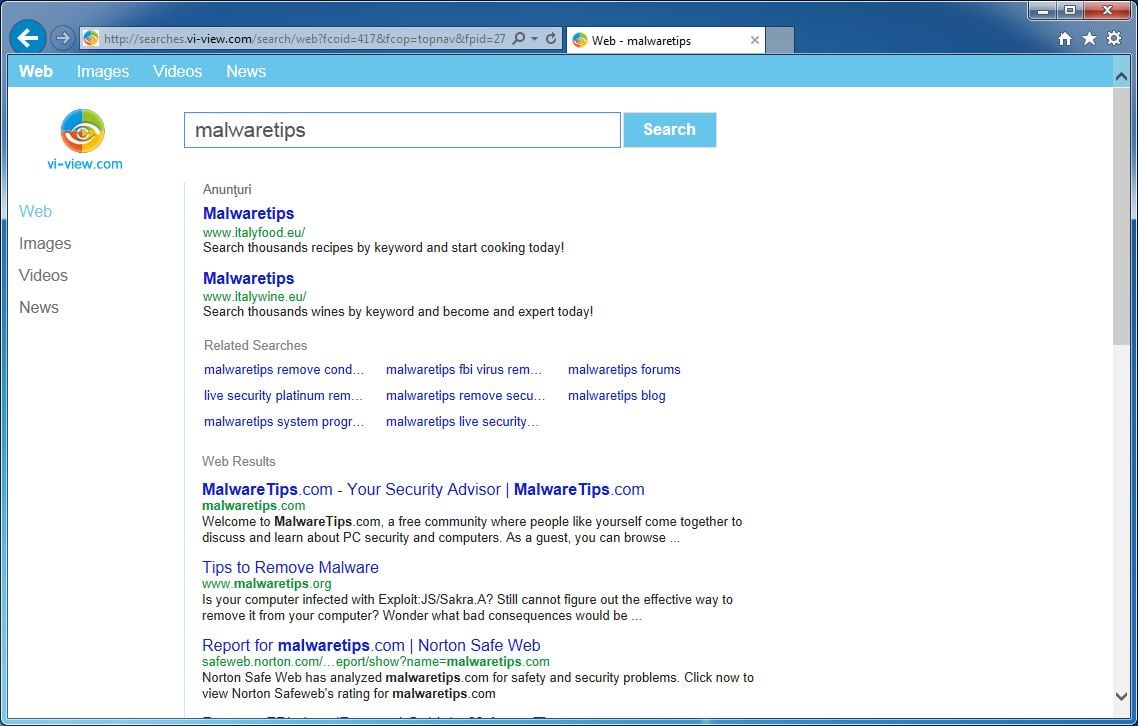1138x726 pixels.
Task: Click the browser Forward arrow button
Action: pyautogui.click(x=63, y=38)
